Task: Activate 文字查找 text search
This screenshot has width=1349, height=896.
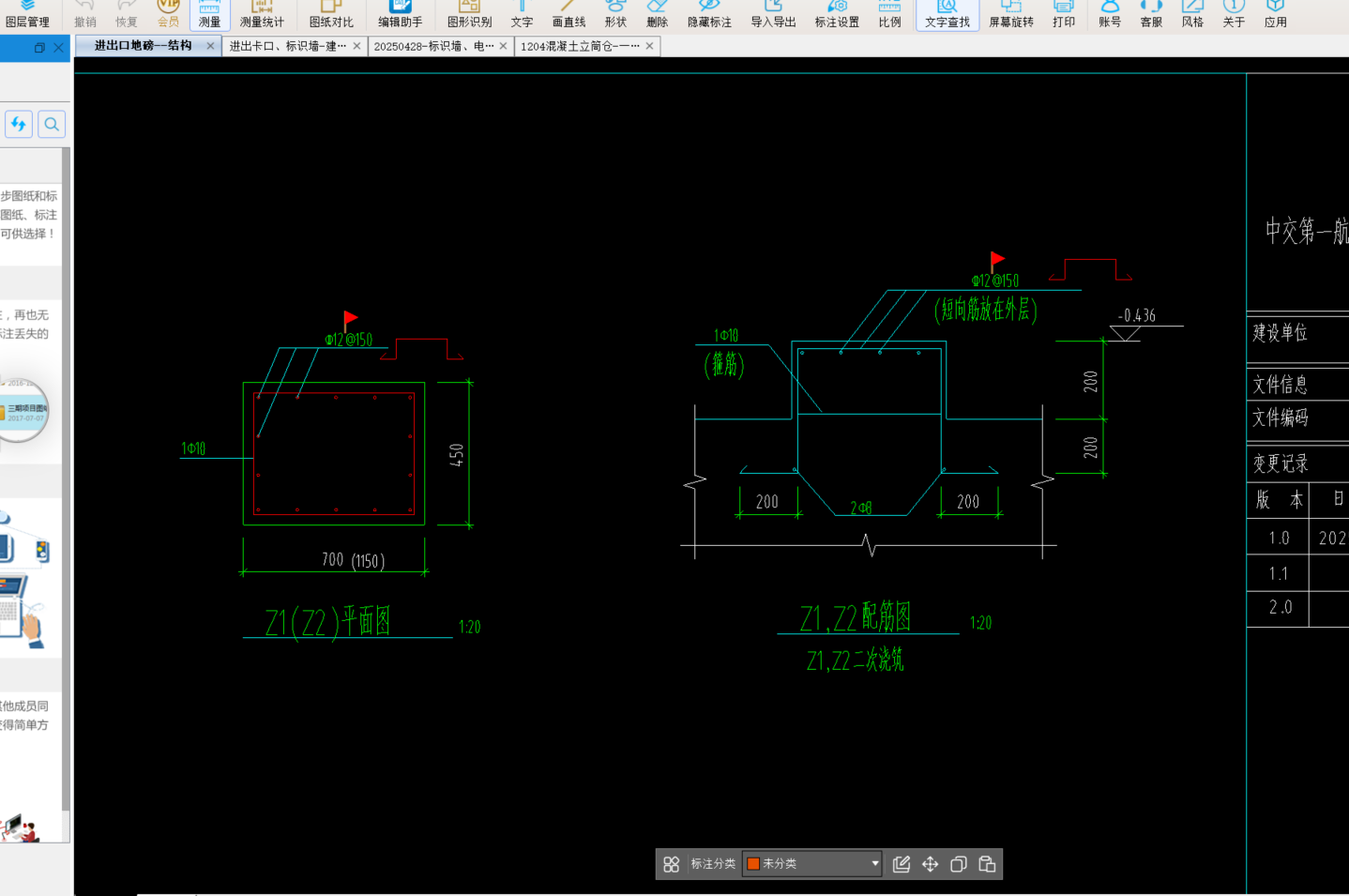Action: [x=947, y=14]
